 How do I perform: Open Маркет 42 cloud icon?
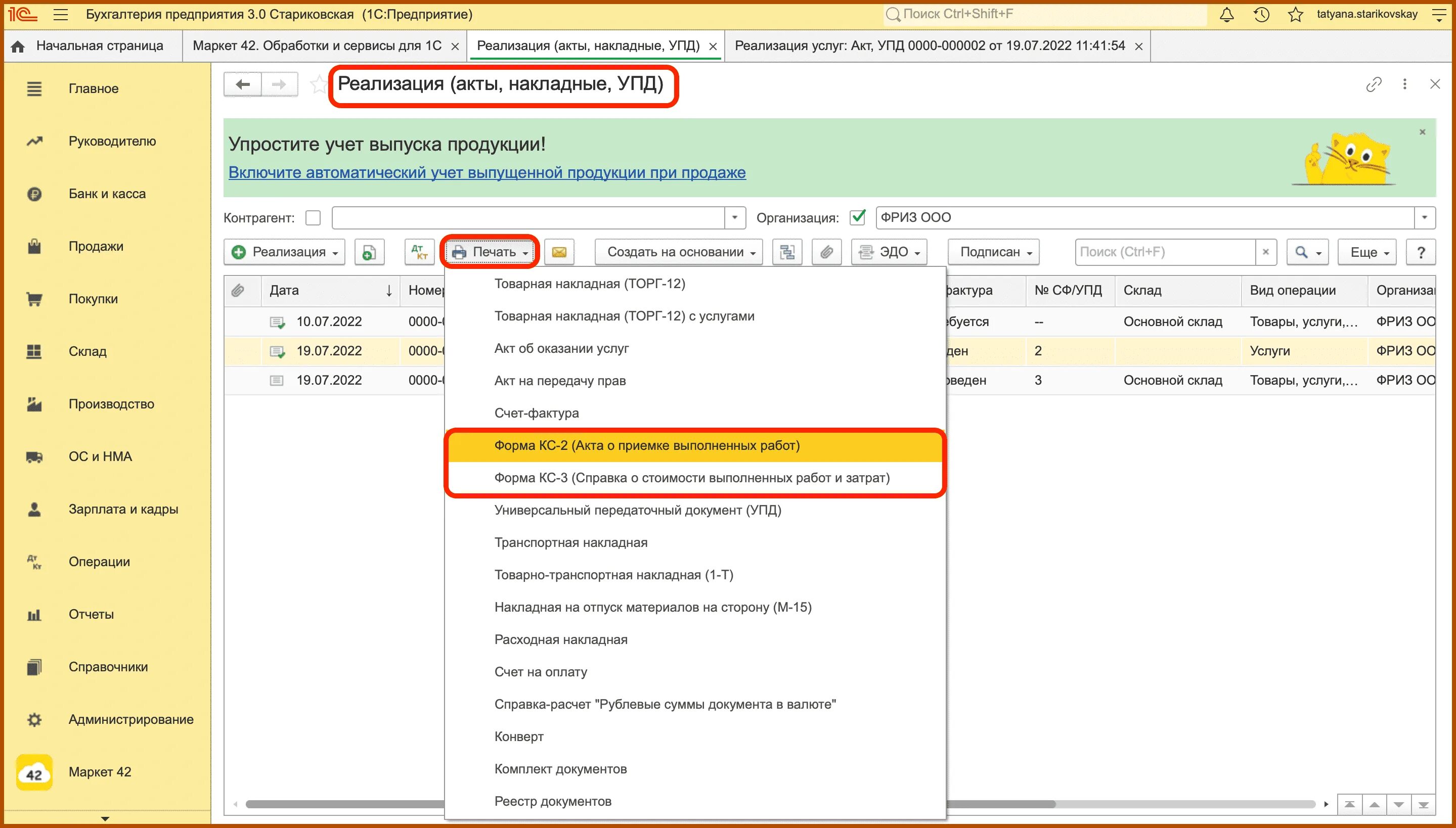tap(34, 772)
